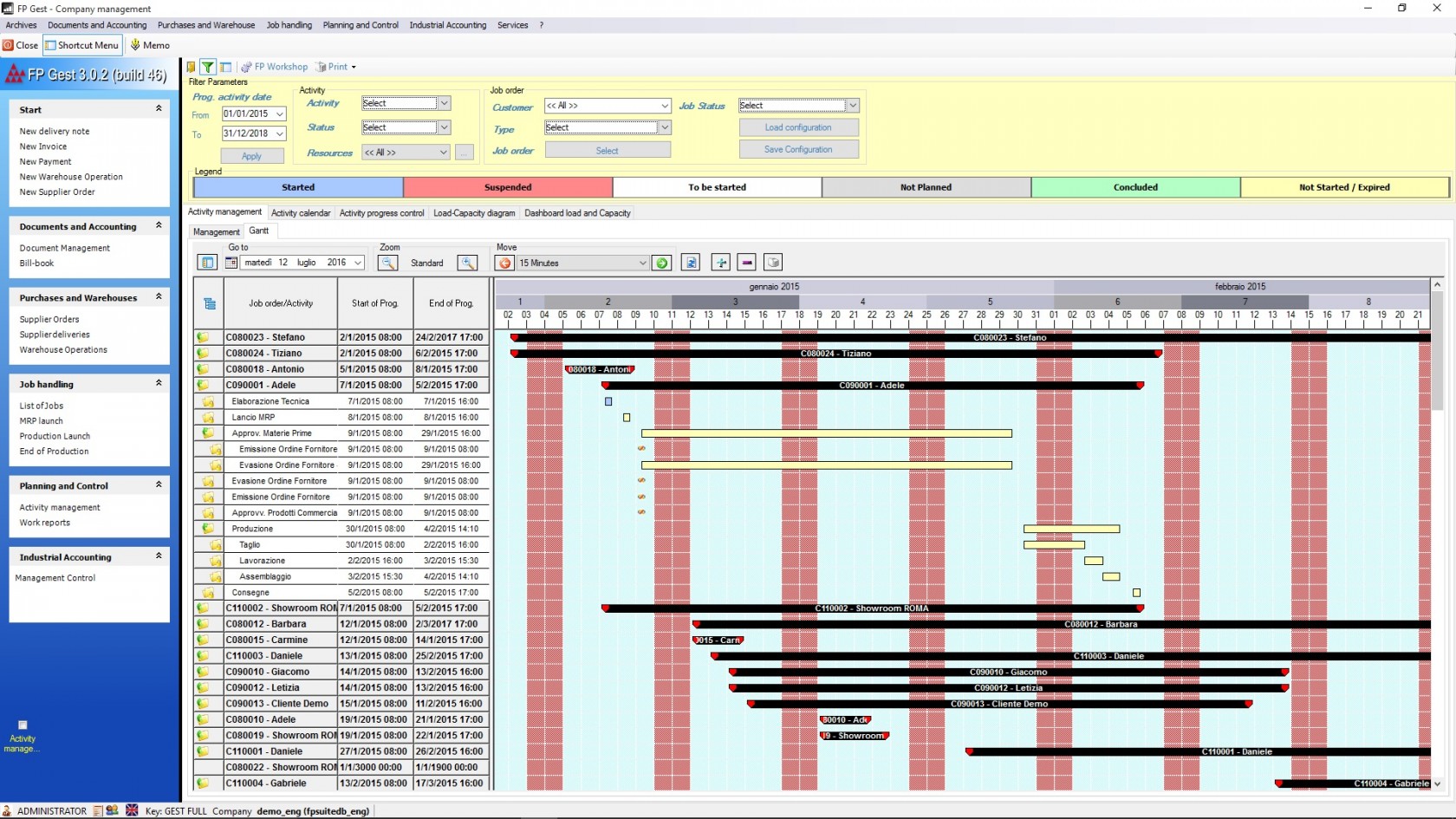Open the calendar icon next to Go to date
The width and height of the screenshot is (1456, 819).
pos(231,263)
